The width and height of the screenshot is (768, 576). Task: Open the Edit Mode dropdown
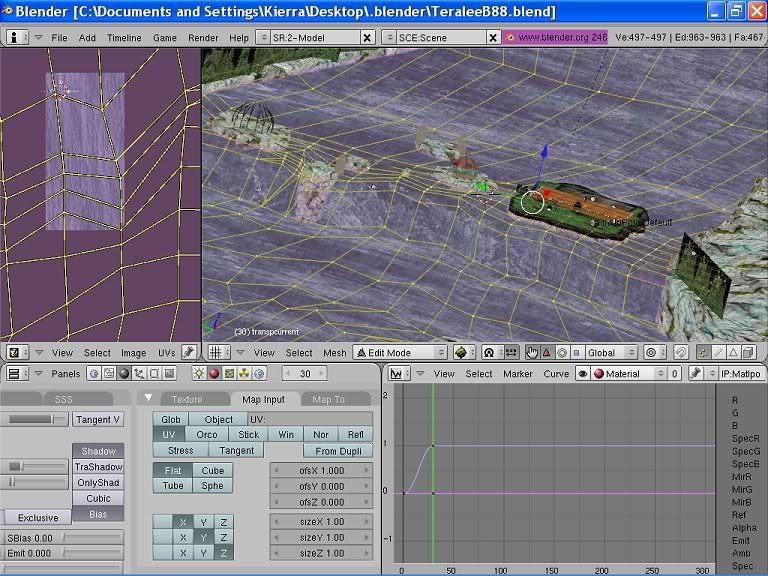click(x=401, y=352)
